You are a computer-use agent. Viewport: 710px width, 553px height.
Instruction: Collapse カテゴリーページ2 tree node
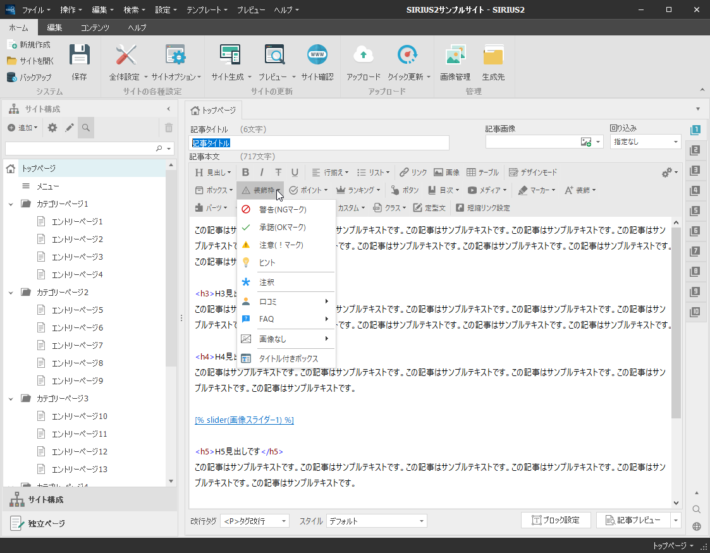pyautogui.click(x=11, y=293)
